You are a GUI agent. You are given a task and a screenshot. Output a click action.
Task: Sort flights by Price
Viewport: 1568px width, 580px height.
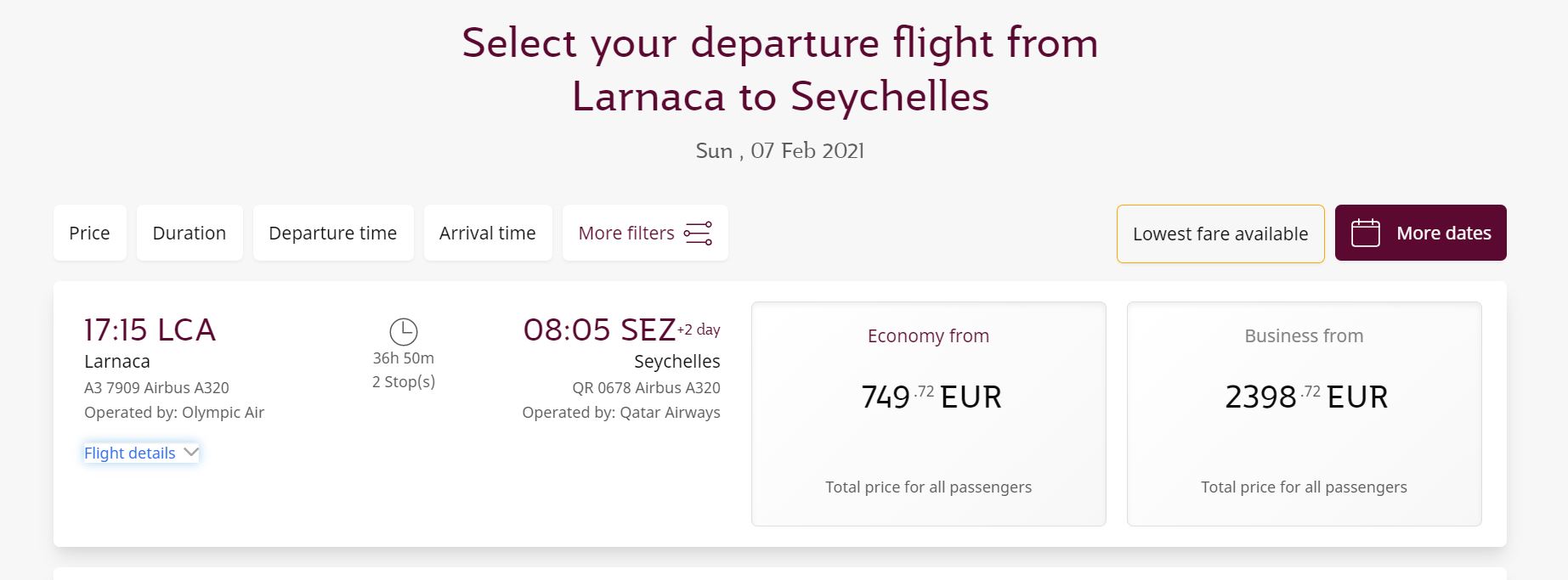[89, 233]
